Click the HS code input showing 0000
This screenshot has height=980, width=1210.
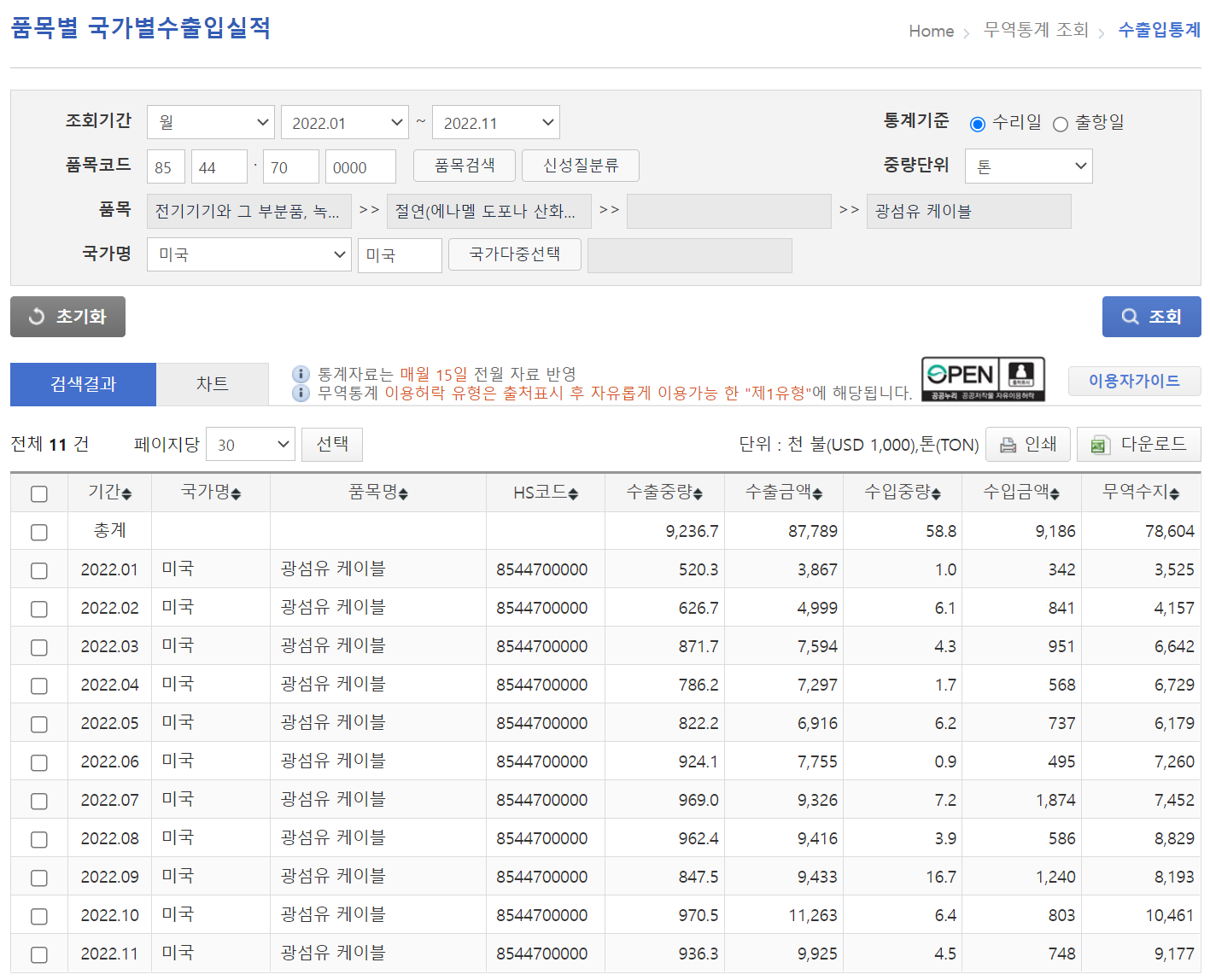[x=359, y=166]
